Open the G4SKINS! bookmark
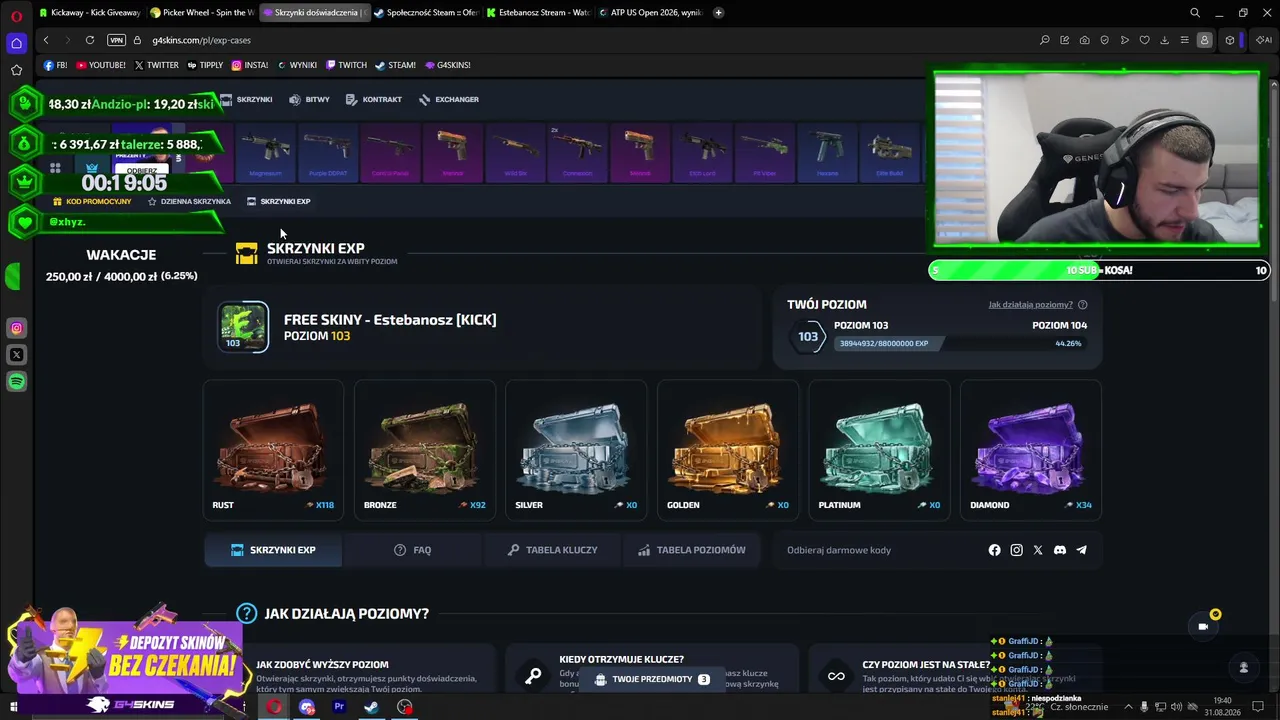This screenshot has height=720, width=1280. pyautogui.click(x=448, y=65)
